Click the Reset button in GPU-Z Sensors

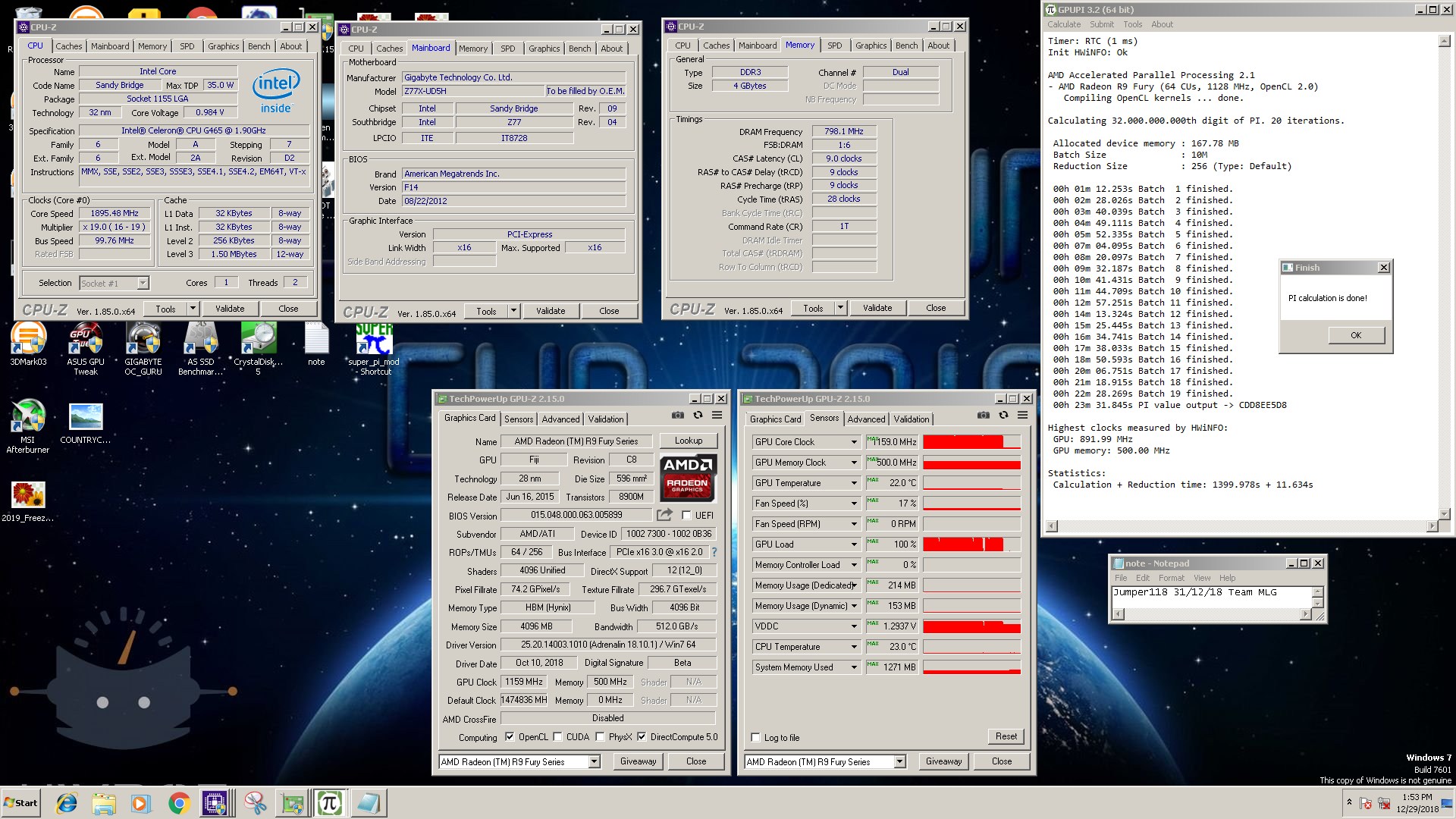pos(1006,736)
